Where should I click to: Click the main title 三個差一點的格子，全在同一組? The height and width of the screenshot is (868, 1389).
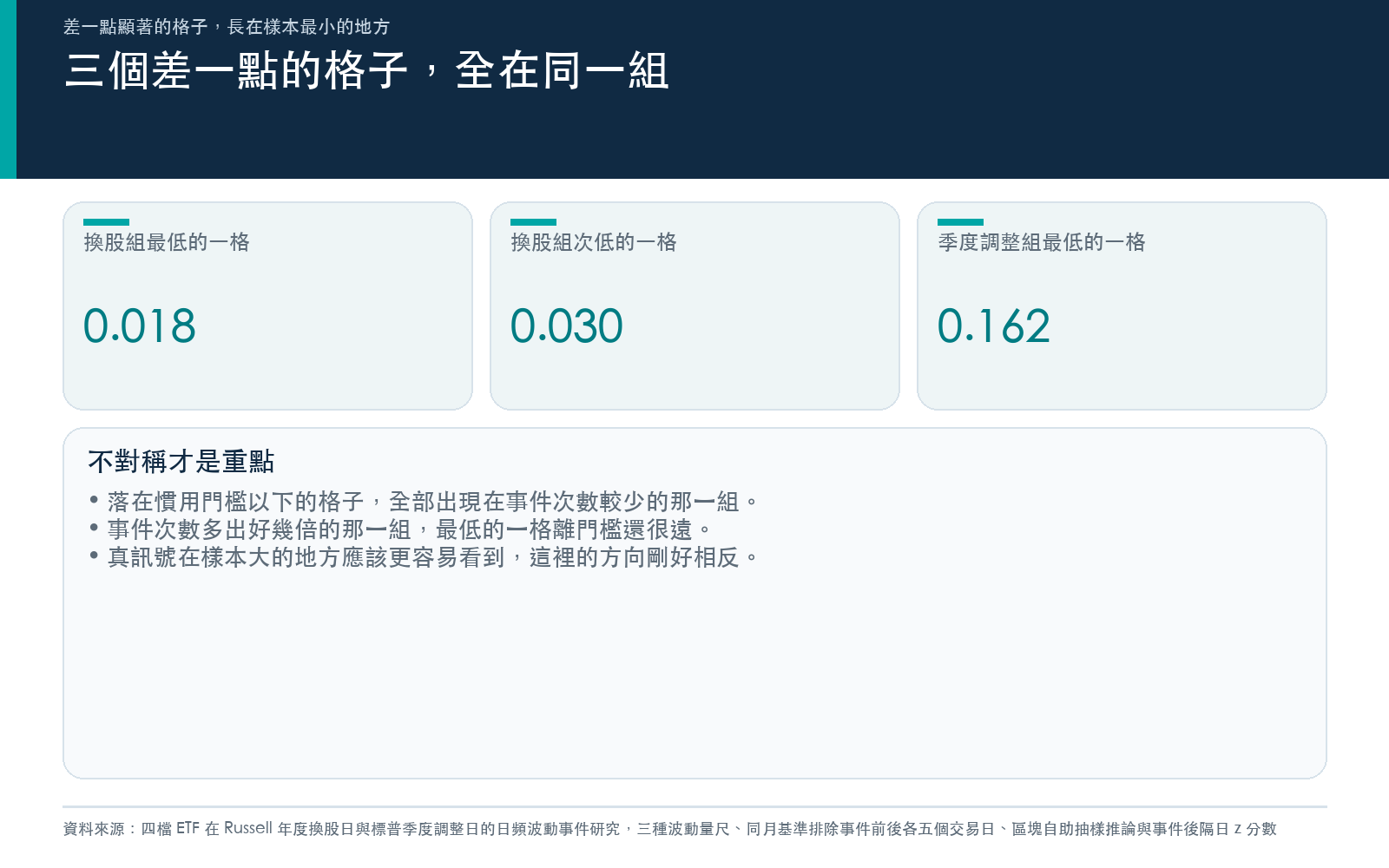point(366,71)
